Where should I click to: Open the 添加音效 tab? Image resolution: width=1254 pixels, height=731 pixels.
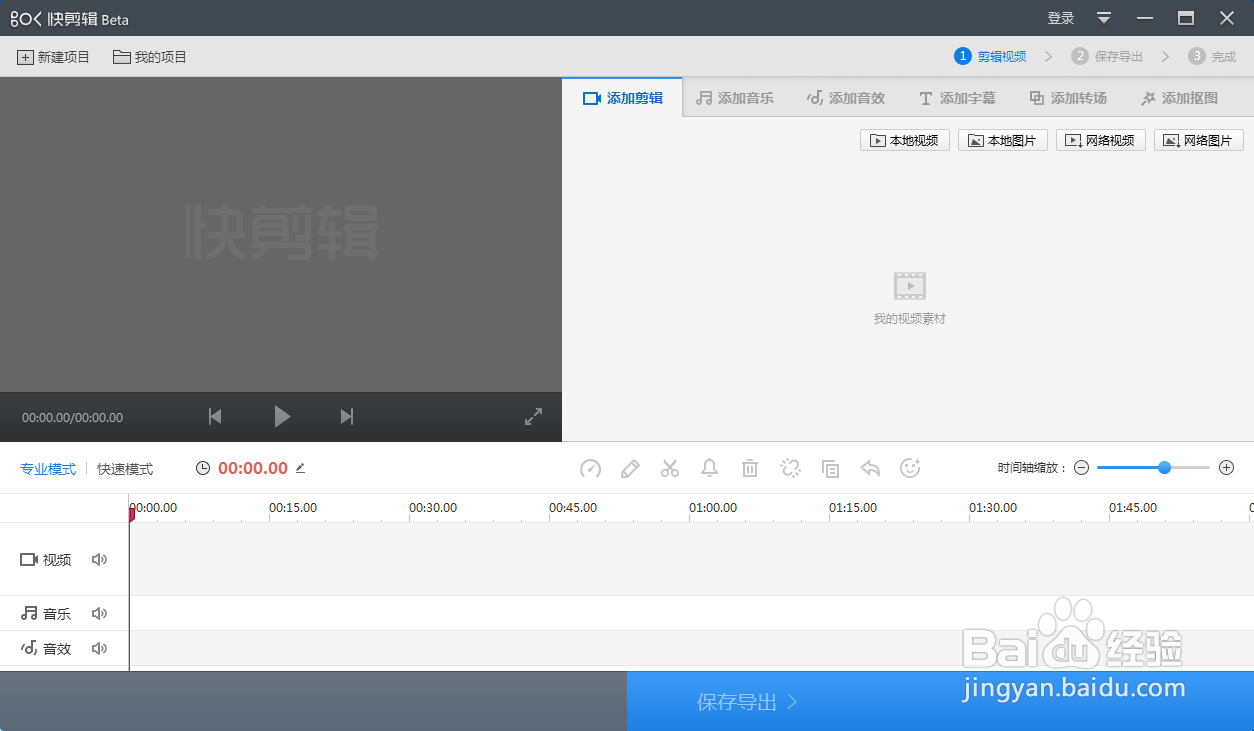click(846, 98)
